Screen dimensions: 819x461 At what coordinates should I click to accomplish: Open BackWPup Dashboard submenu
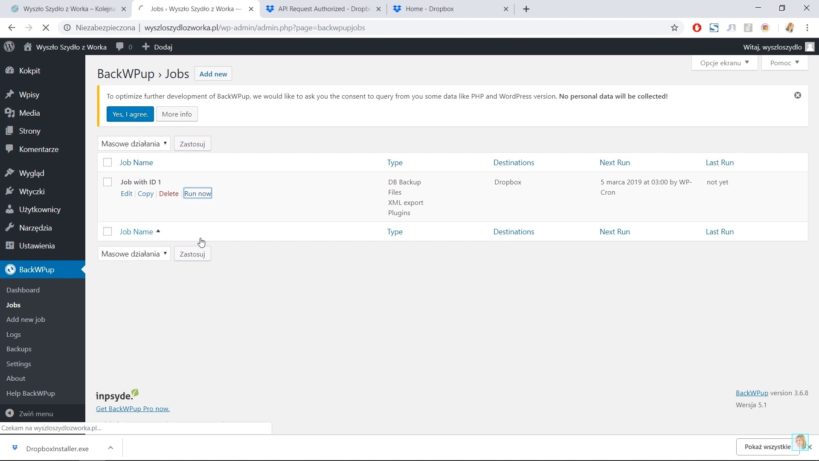tap(23, 290)
